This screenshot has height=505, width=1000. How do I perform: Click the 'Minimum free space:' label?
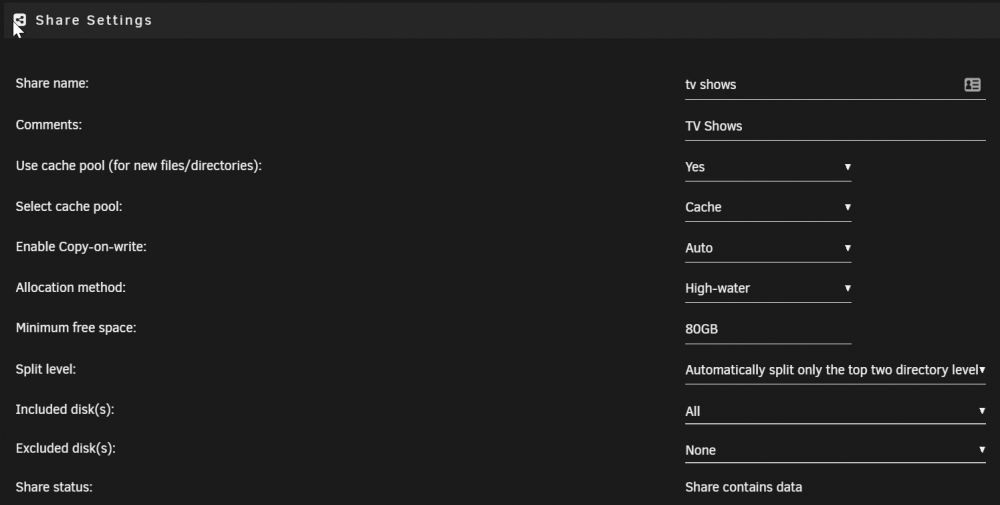pyautogui.click(x=76, y=328)
